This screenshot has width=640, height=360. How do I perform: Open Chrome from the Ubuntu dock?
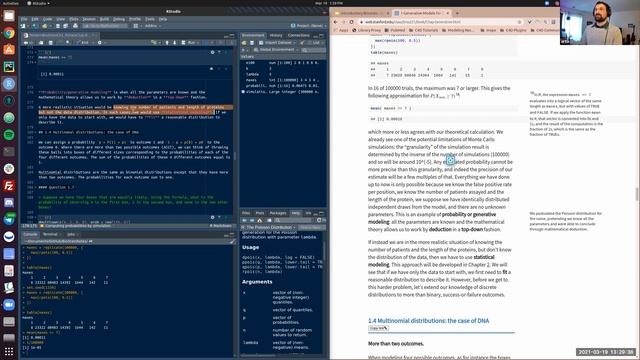coord(9,33)
